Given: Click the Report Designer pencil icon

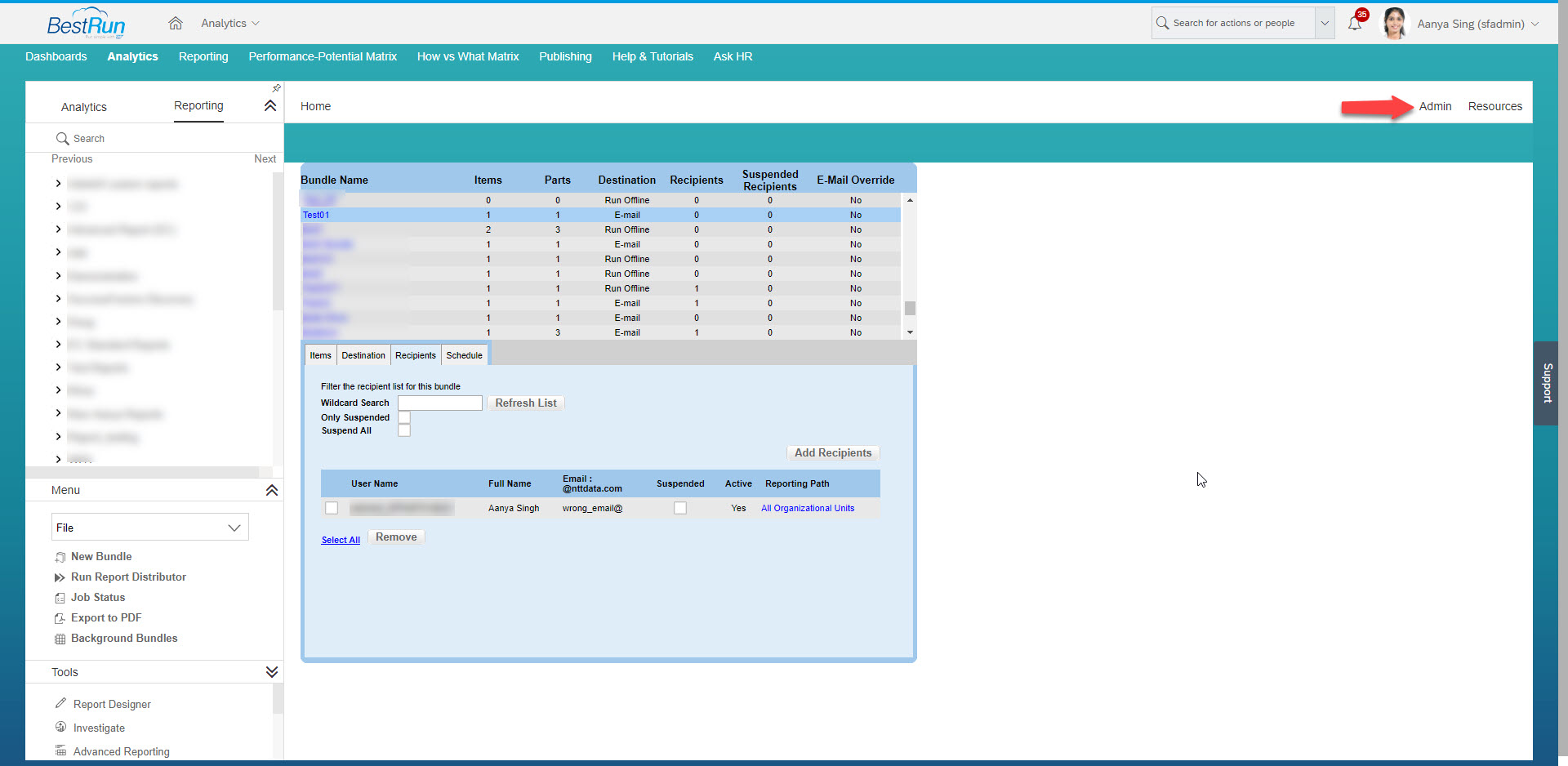Looking at the screenshot, I should tap(60, 703).
